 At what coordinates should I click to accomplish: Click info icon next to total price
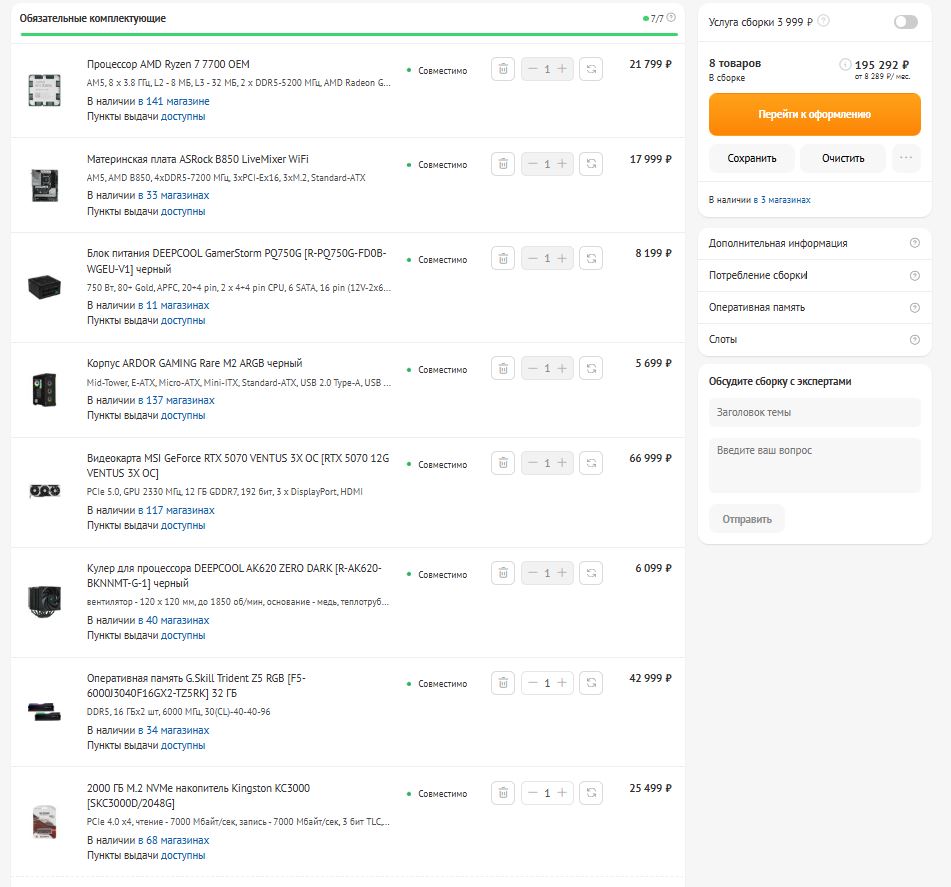tap(845, 64)
